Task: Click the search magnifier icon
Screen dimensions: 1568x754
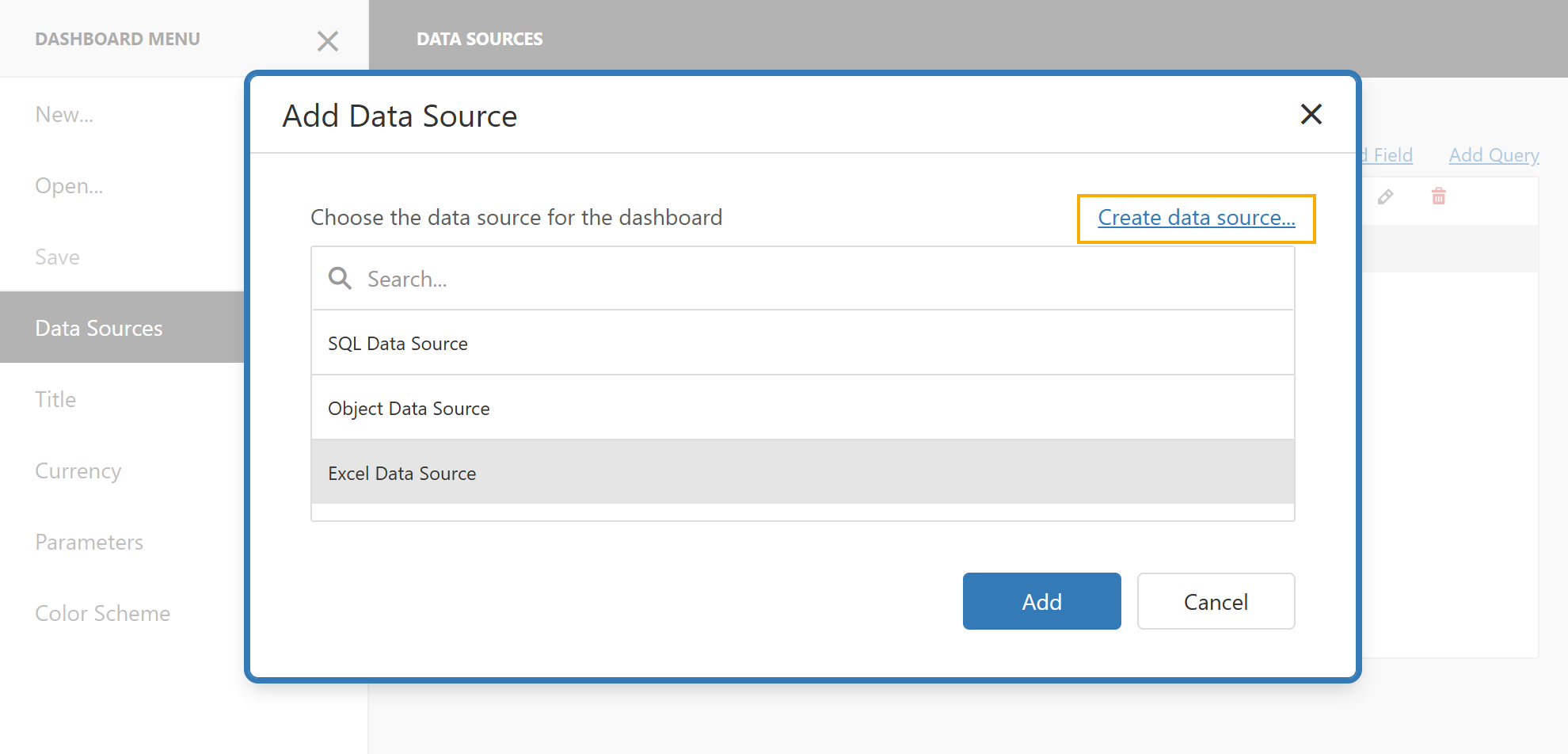Action: tap(339, 278)
